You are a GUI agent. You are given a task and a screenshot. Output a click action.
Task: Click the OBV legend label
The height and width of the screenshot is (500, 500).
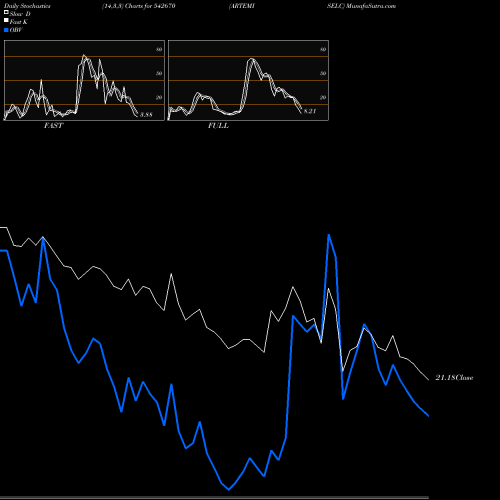tap(16, 30)
